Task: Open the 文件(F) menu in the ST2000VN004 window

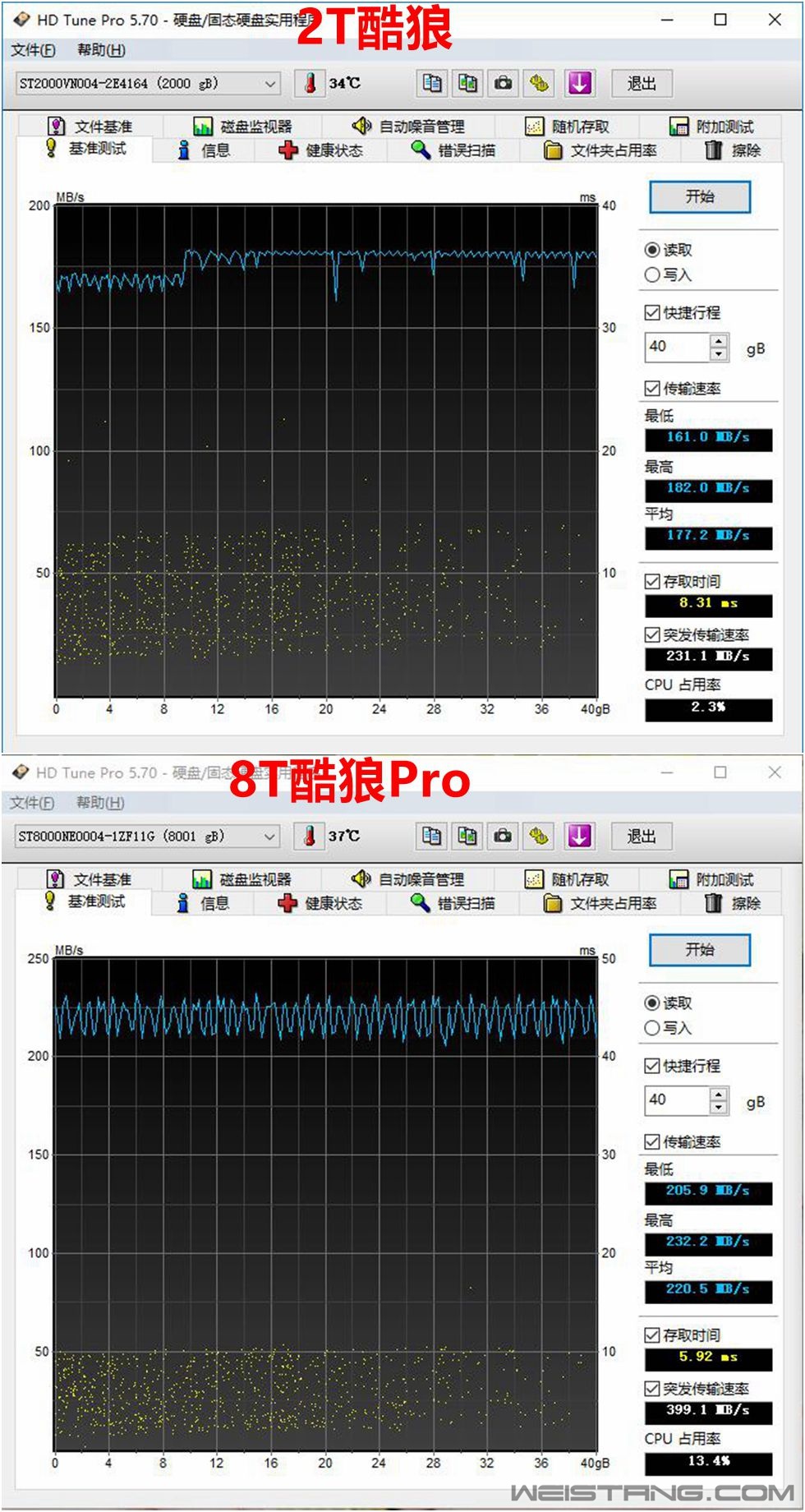Action: [x=33, y=50]
